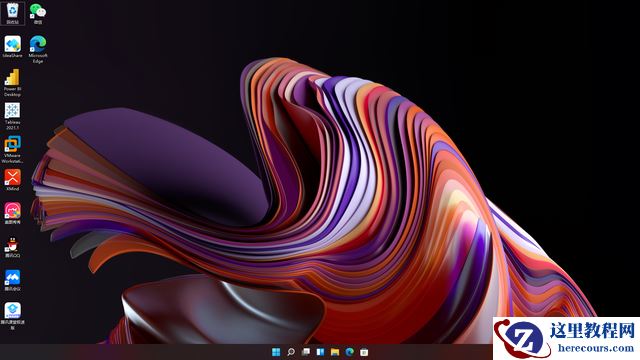Image resolution: width=640 pixels, height=360 pixels.
Task: Select the Tencent QQ penguin shortcut
Action: 13,247
